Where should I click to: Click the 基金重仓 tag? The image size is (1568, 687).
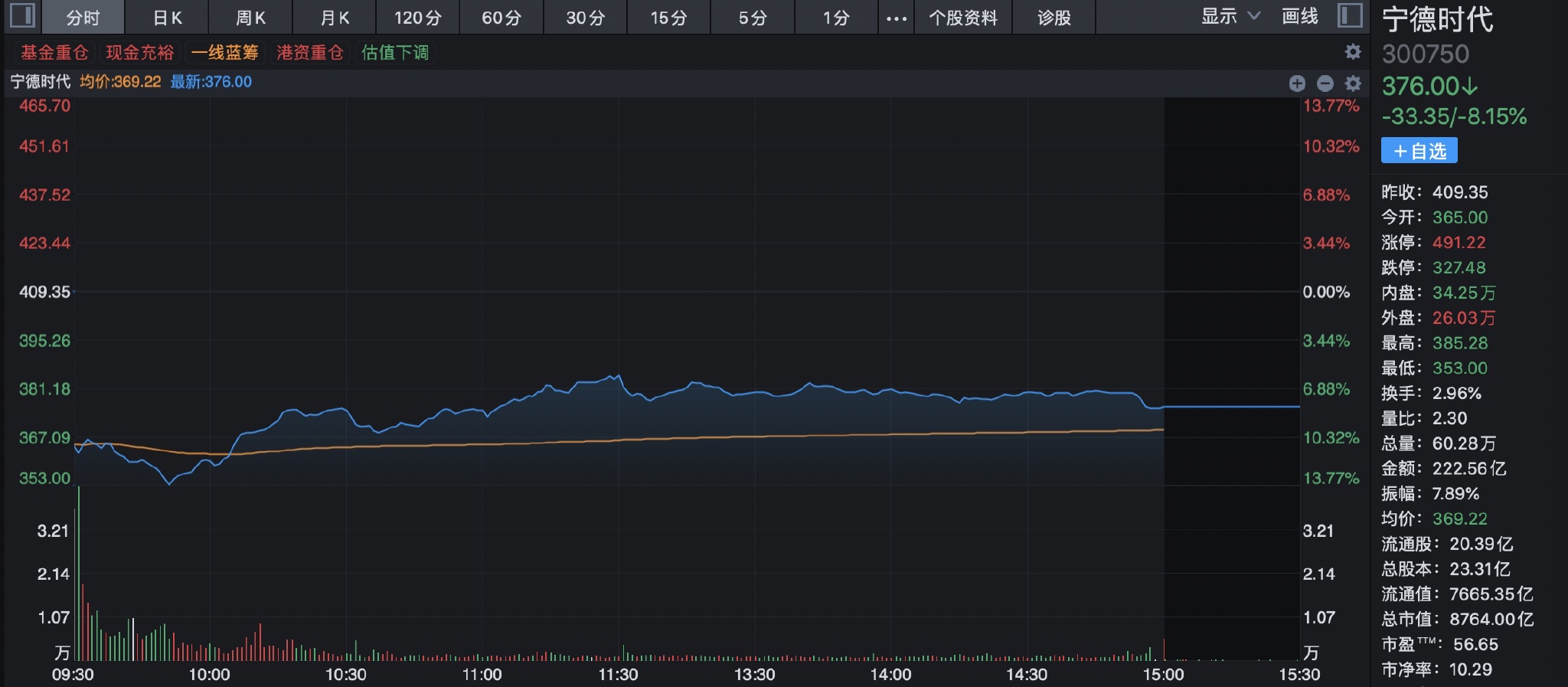(x=54, y=52)
